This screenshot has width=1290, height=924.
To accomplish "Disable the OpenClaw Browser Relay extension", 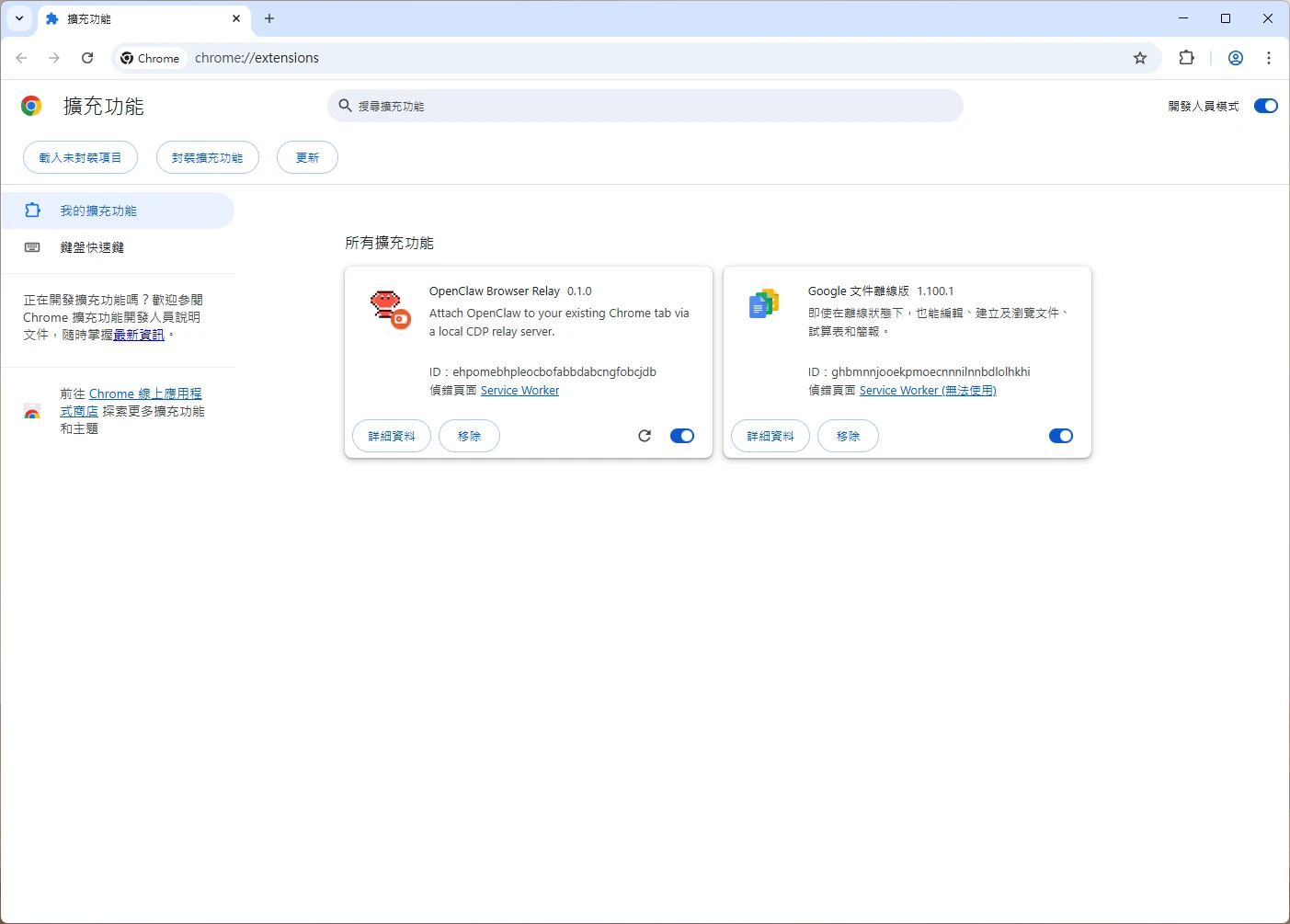I will 682,436.
